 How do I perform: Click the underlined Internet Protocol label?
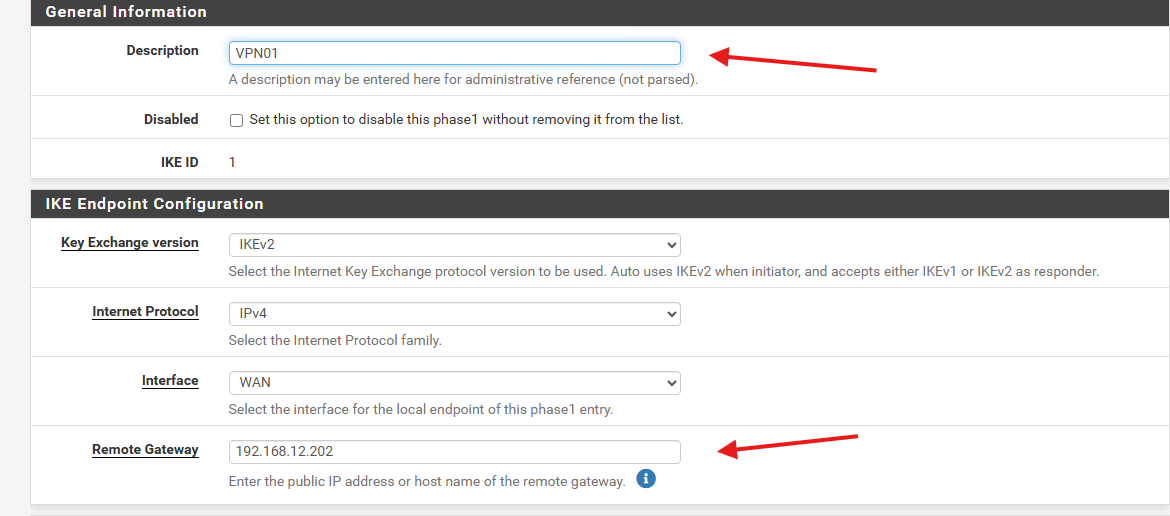146,312
